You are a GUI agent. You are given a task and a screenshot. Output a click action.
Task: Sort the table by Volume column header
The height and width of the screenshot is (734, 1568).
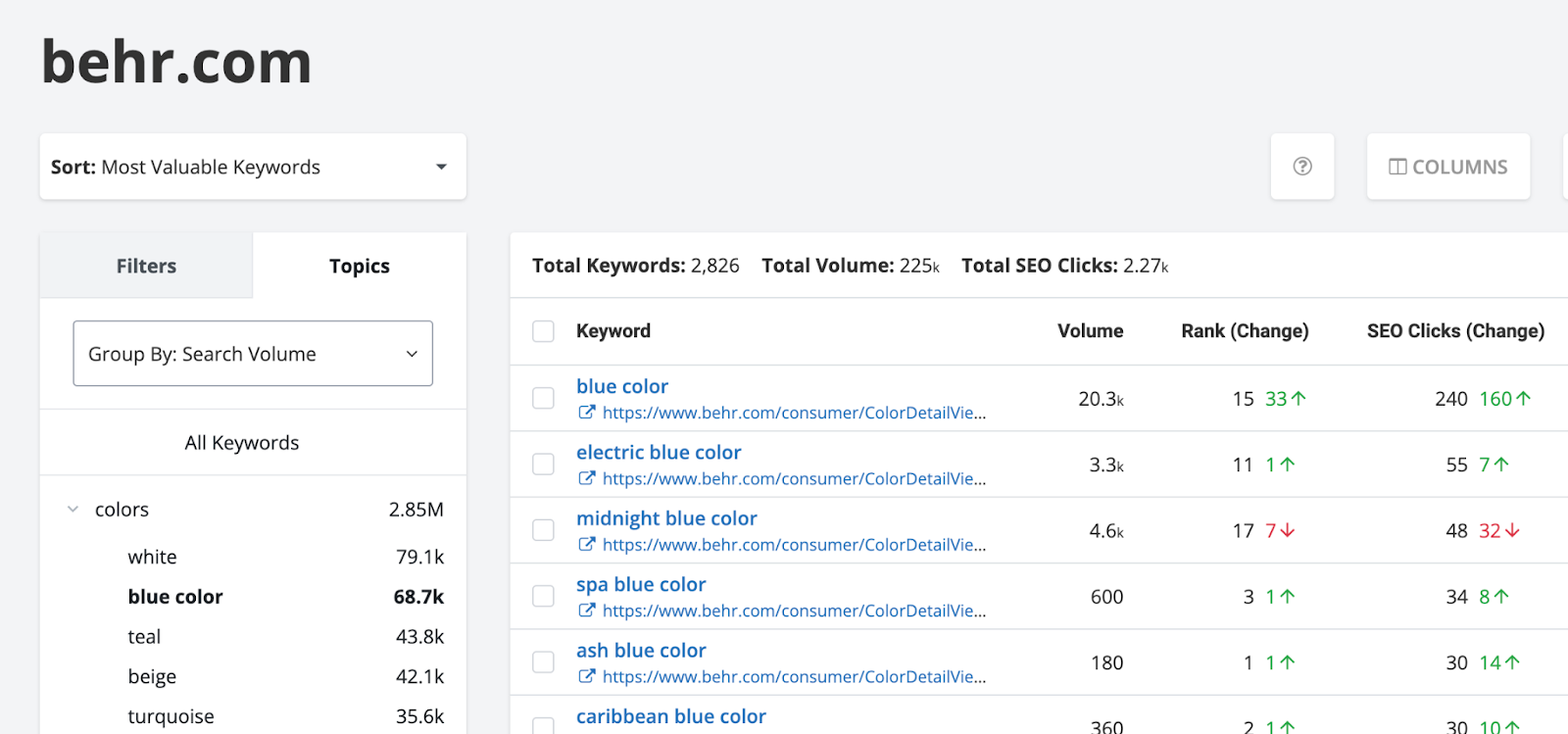click(x=1090, y=331)
